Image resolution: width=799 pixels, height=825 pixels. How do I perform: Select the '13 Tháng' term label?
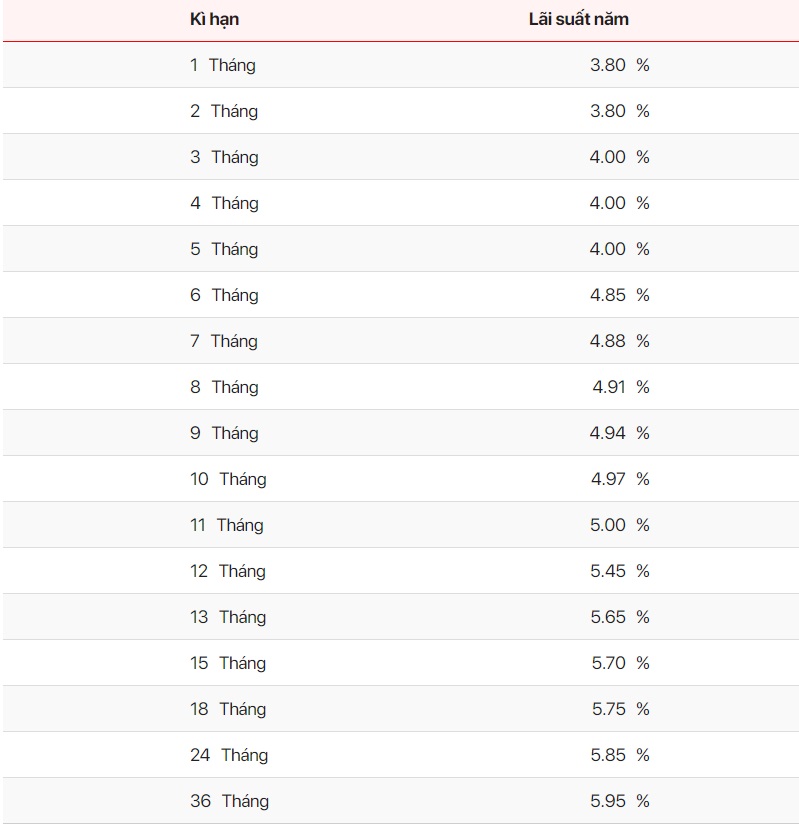pyautogui.click(x=228, y=617)
